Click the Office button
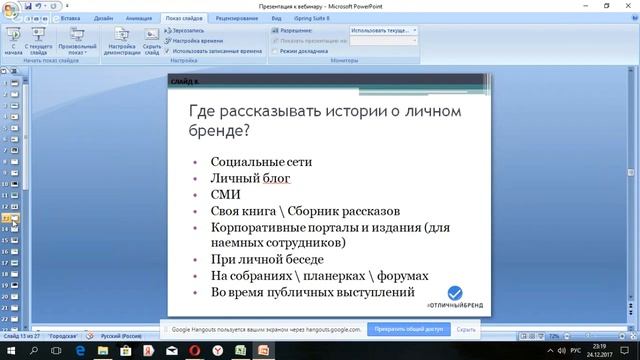Image resolution: width=640 pixels, height=360 pixels. tap(10, 10)
